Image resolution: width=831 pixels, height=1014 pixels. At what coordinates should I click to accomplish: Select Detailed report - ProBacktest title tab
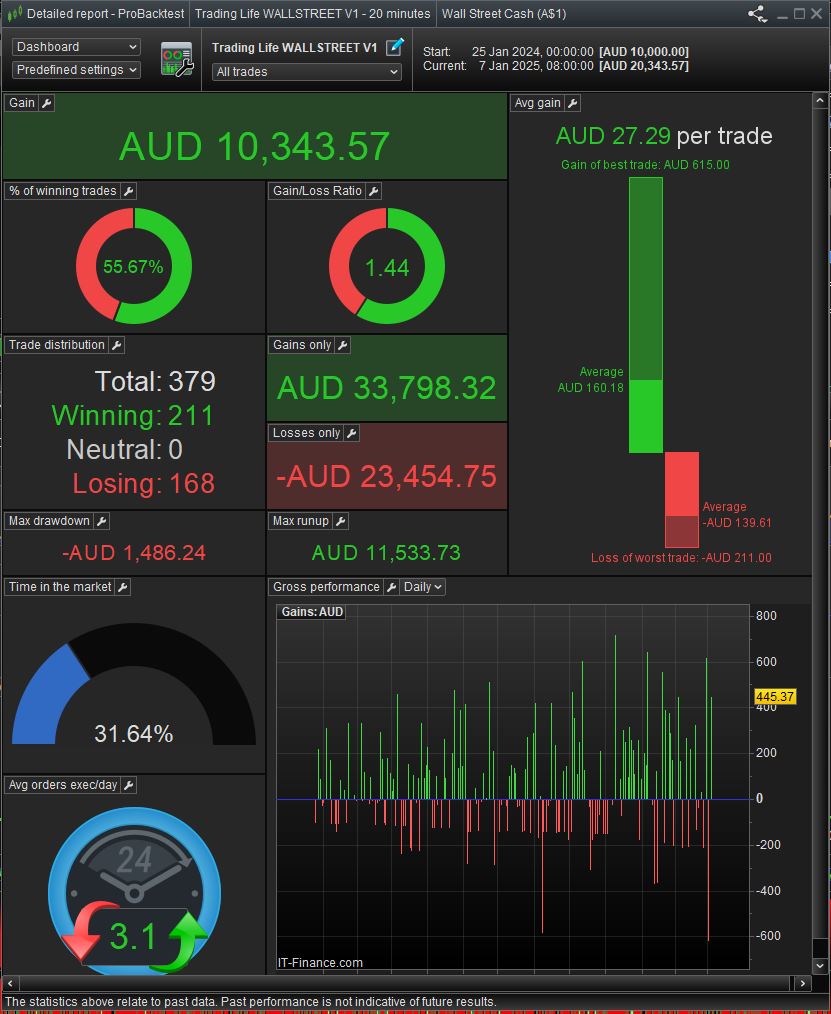(x=105, y=14)
